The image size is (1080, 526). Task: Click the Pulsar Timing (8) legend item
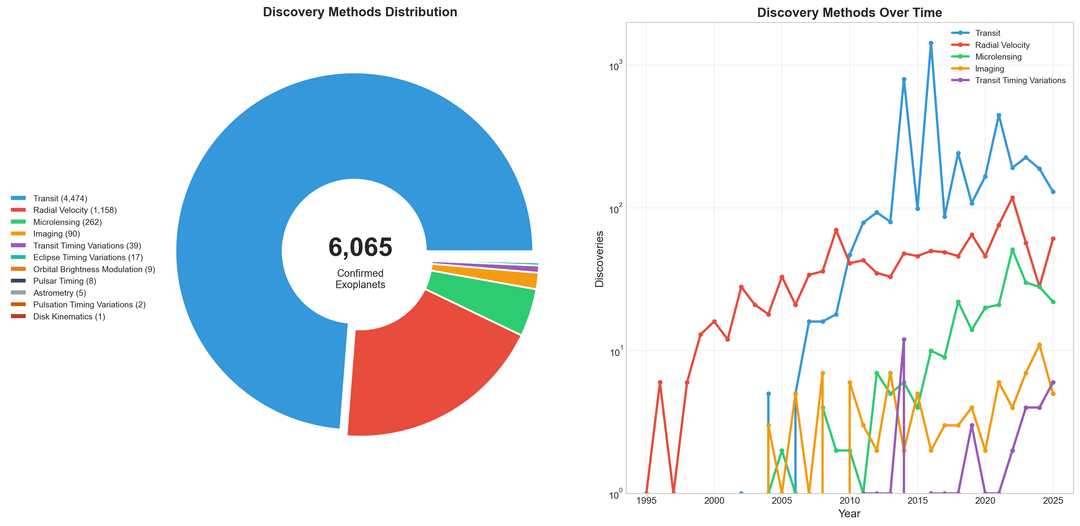point(64,281)
